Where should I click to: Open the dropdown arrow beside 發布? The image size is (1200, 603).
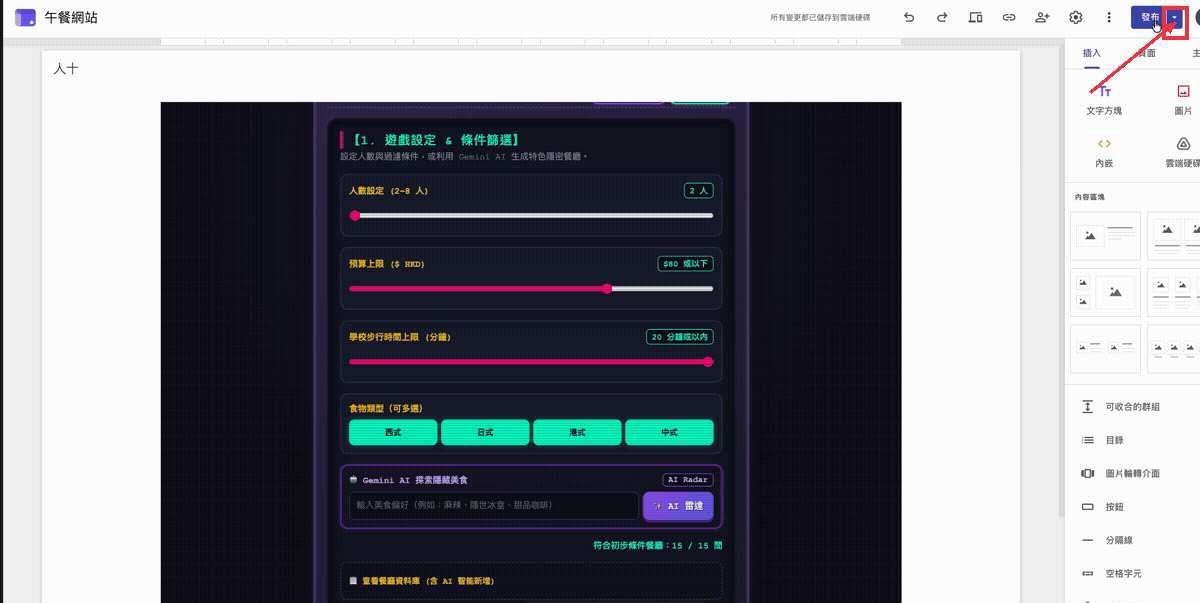point(1174,17)
